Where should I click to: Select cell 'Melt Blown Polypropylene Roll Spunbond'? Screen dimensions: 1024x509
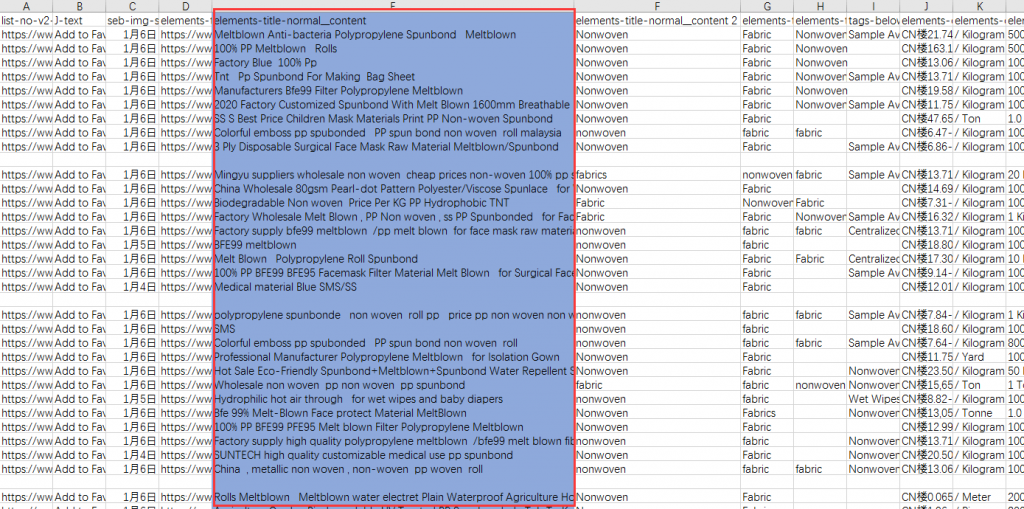(394, 259)
